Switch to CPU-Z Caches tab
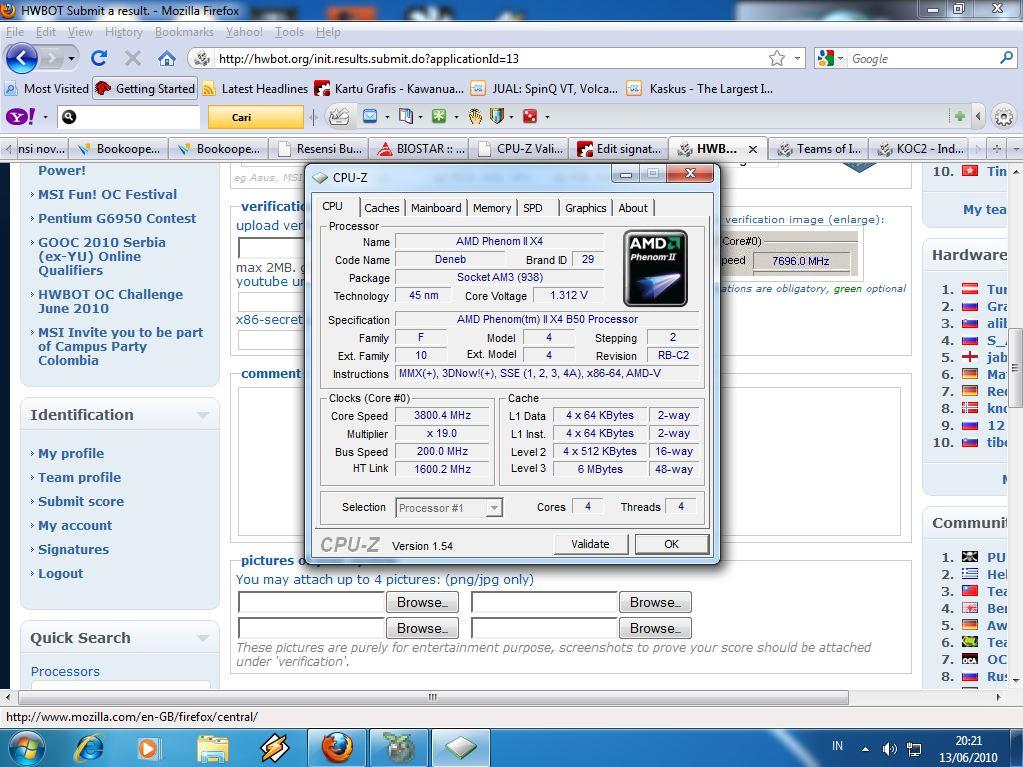The width and height of the screenshot is (1023, 767). [x=382, y=208]
